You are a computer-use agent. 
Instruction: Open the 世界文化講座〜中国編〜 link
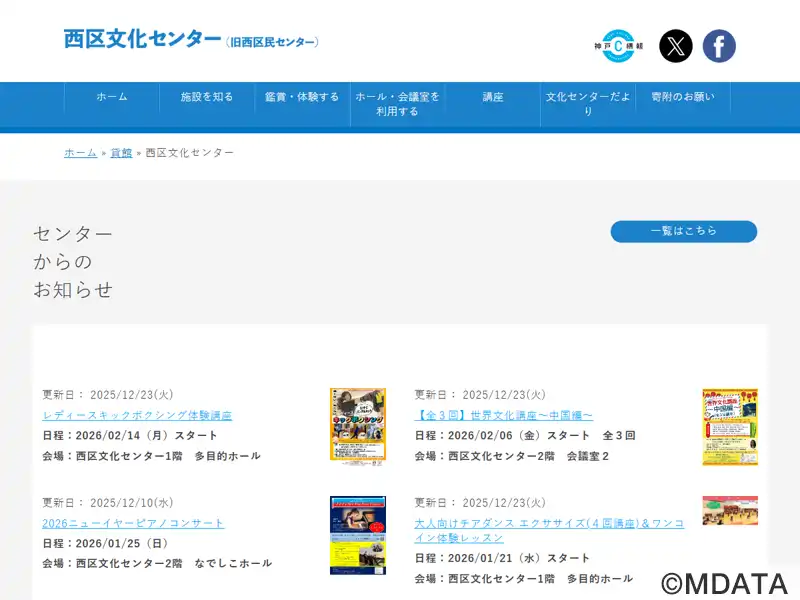pos(504,415)
